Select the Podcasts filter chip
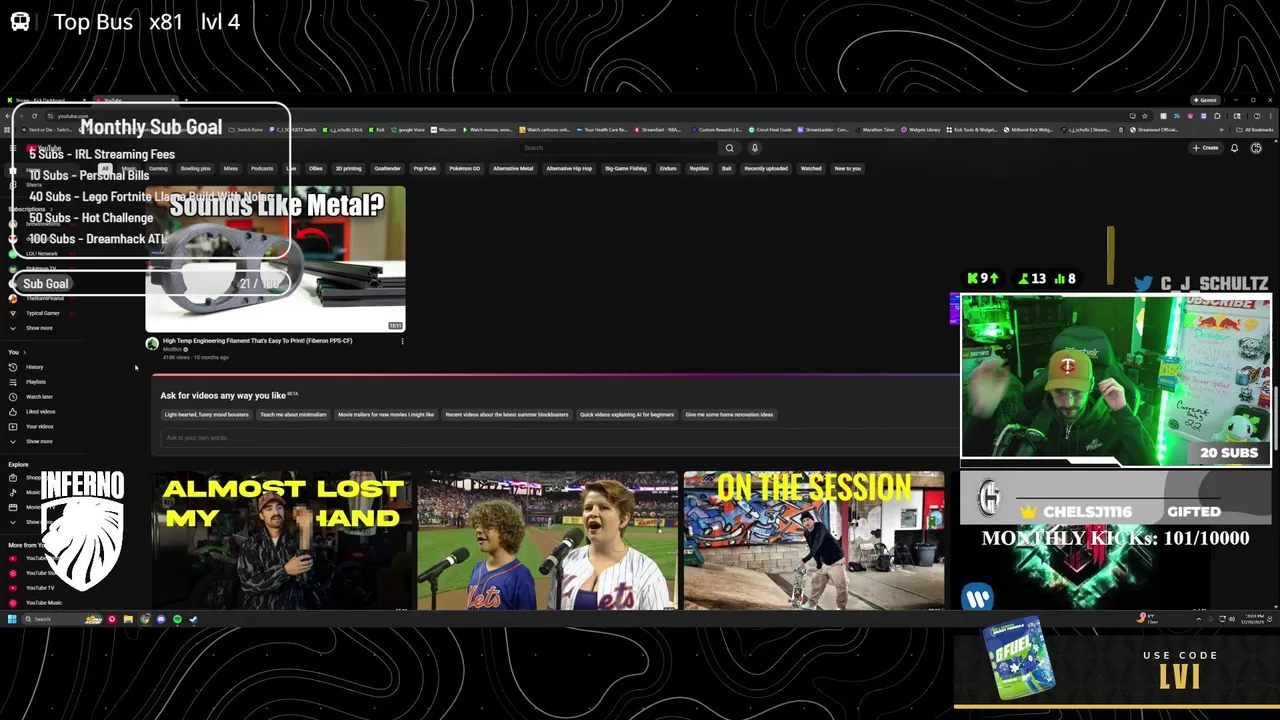The width and height of the screenshot is (1280, 720). [262, 169]
